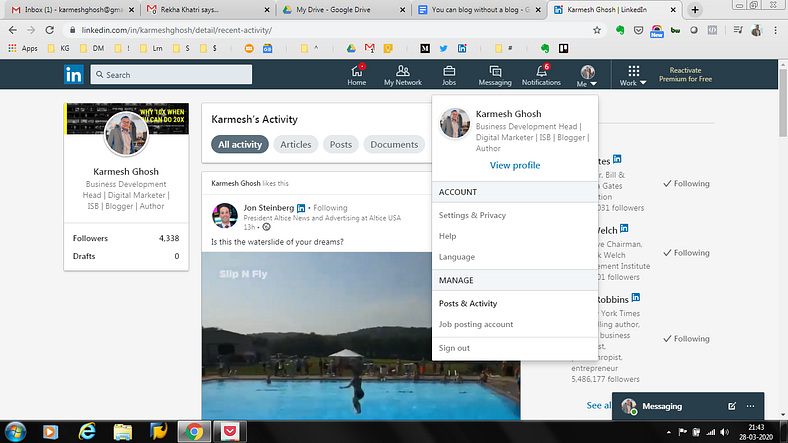The image size is (788, 443).
Task: Open the Jobs briefcase icon
Action: pos(449,75)
